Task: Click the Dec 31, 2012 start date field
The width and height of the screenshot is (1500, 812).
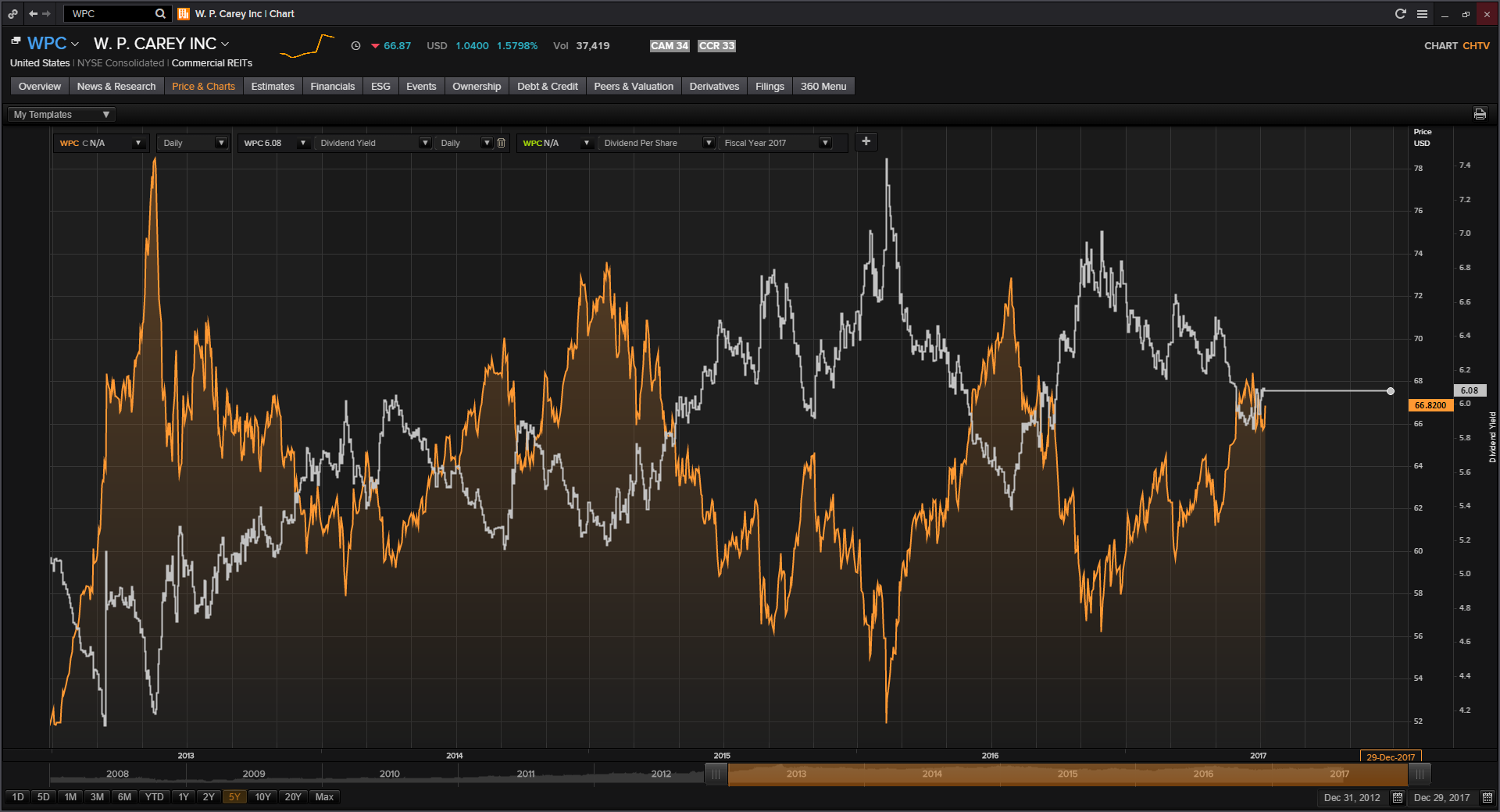Action: [1352, 797]
